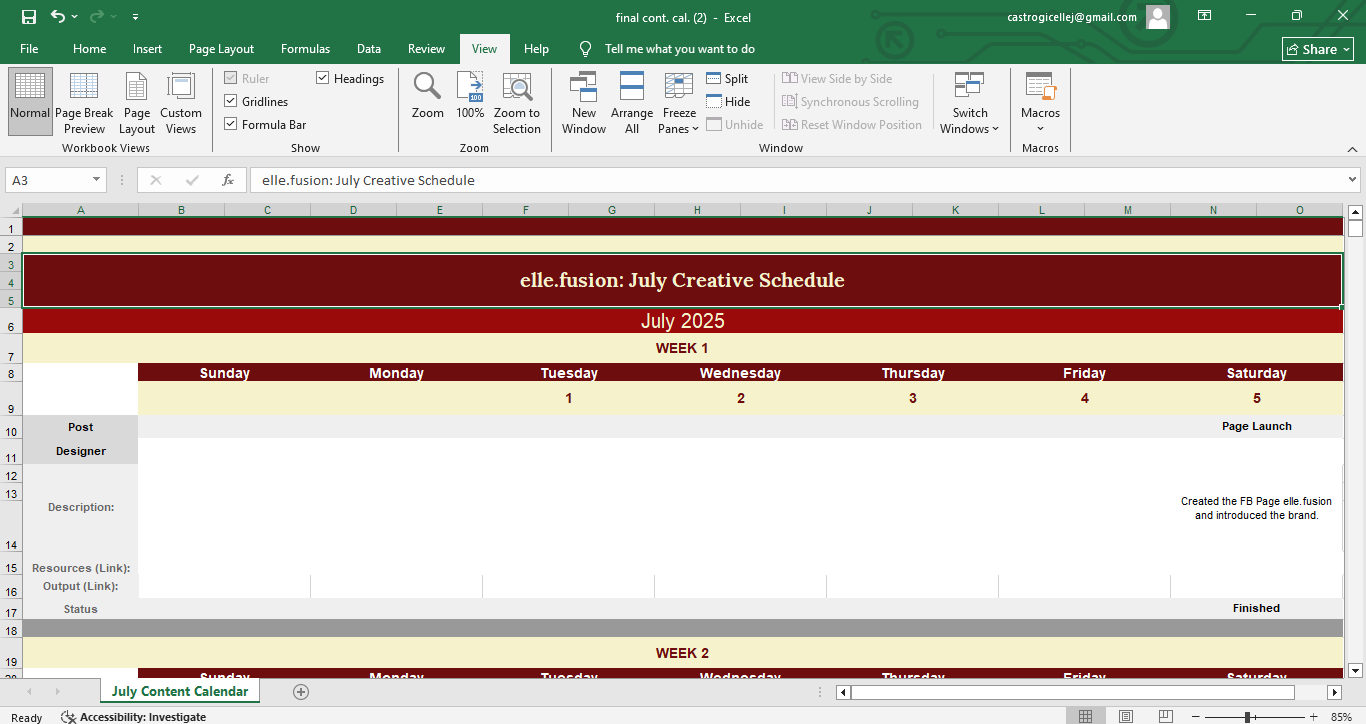
Task: Click Normal view icon in status bar
Action: [1086, 717]
